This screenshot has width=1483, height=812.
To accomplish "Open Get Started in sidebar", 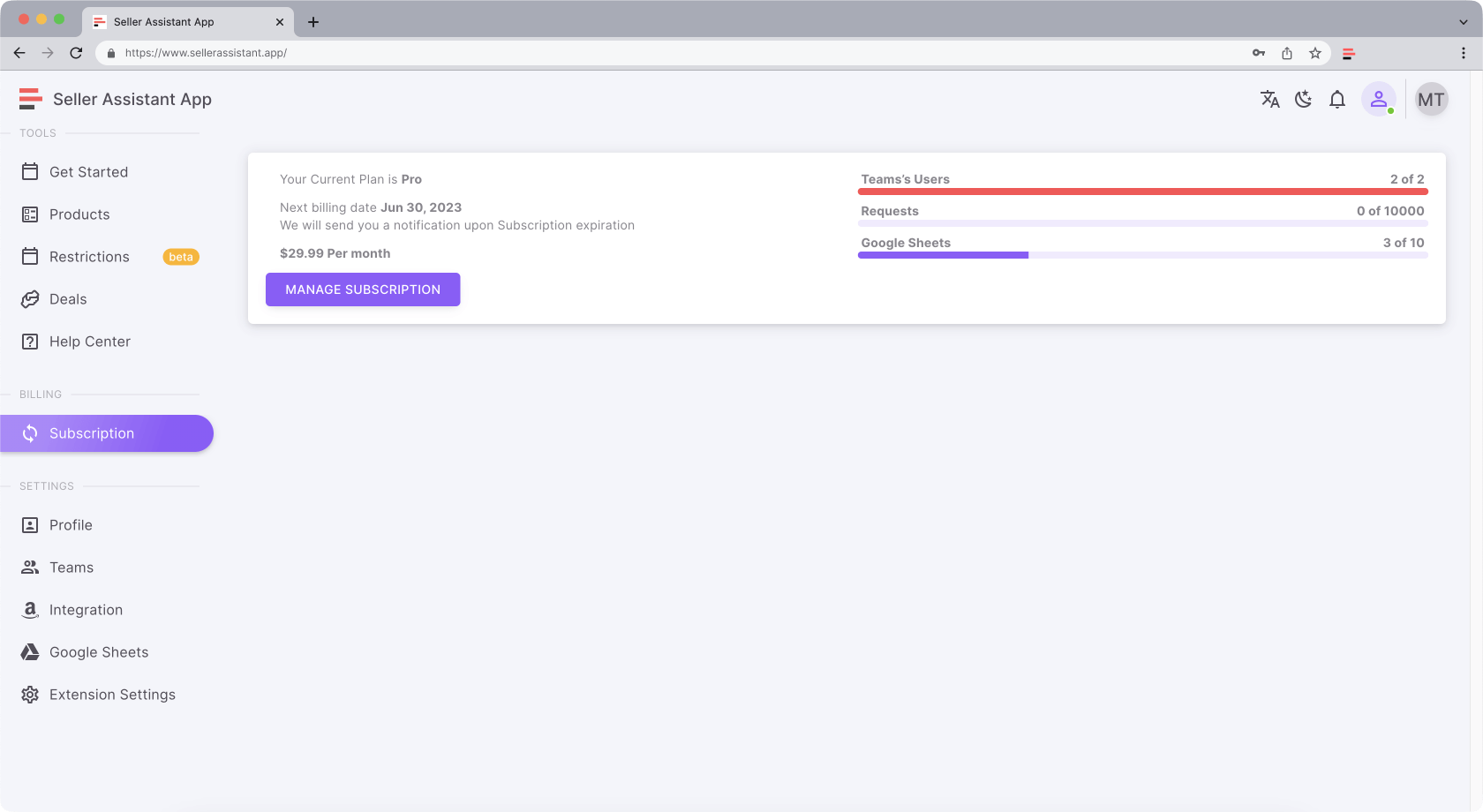I will coord(88,172).
